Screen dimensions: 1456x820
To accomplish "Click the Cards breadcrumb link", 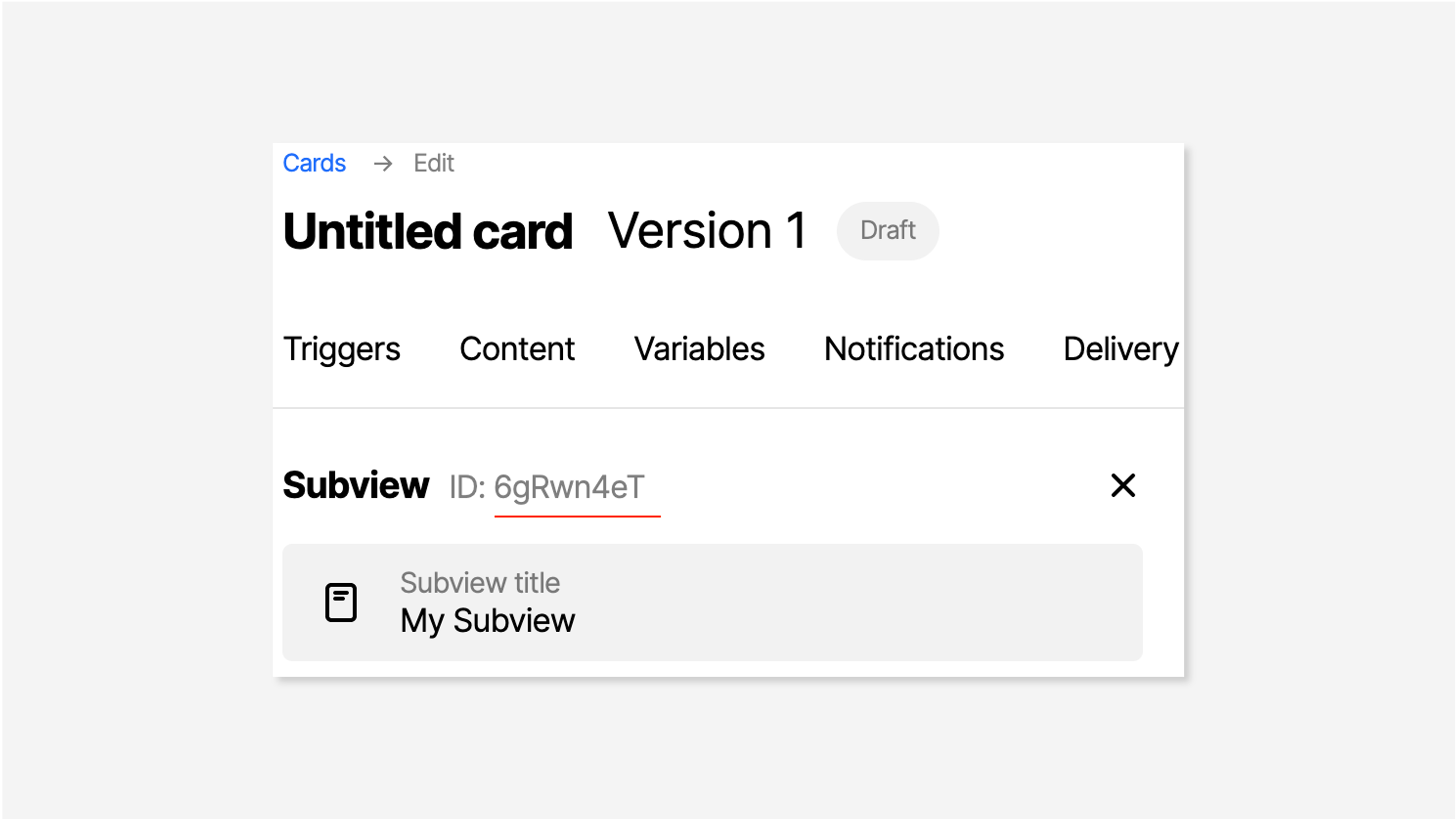I will point(314,162).
